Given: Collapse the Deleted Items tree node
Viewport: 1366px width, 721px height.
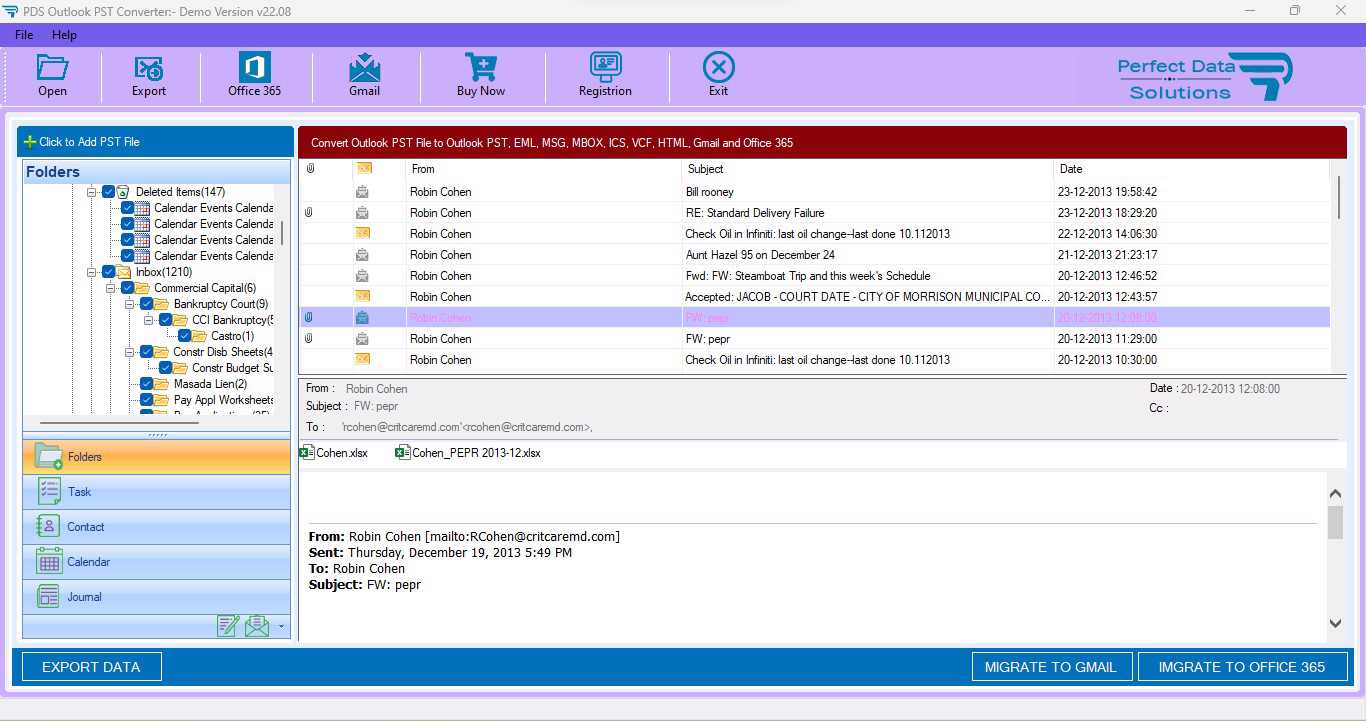Looking at the screenshot, I should (x=92, y=192).
